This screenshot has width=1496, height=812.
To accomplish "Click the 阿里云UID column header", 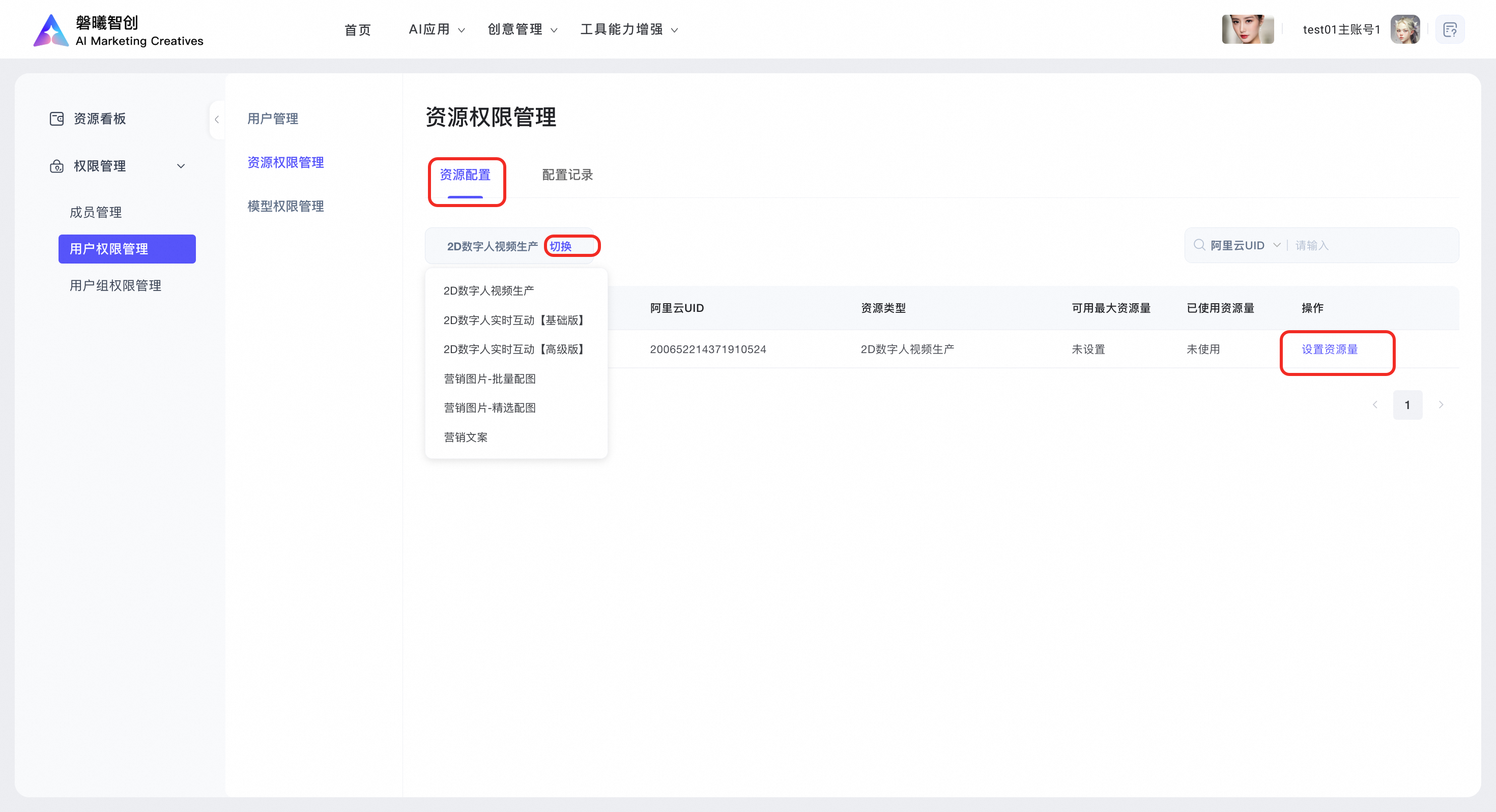I will [x=677, y=308].
